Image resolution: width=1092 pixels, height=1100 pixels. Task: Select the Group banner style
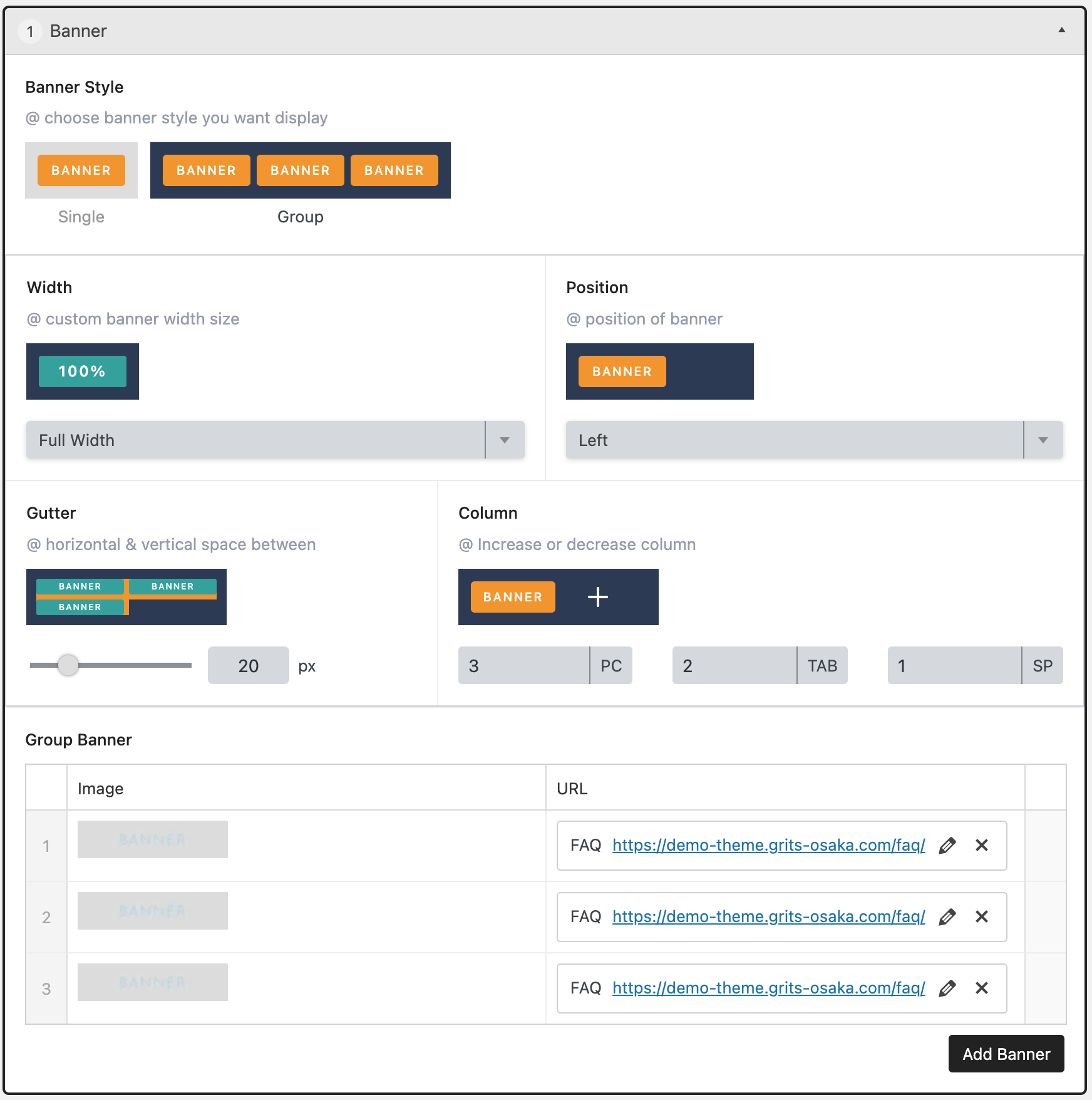(300, 170)
